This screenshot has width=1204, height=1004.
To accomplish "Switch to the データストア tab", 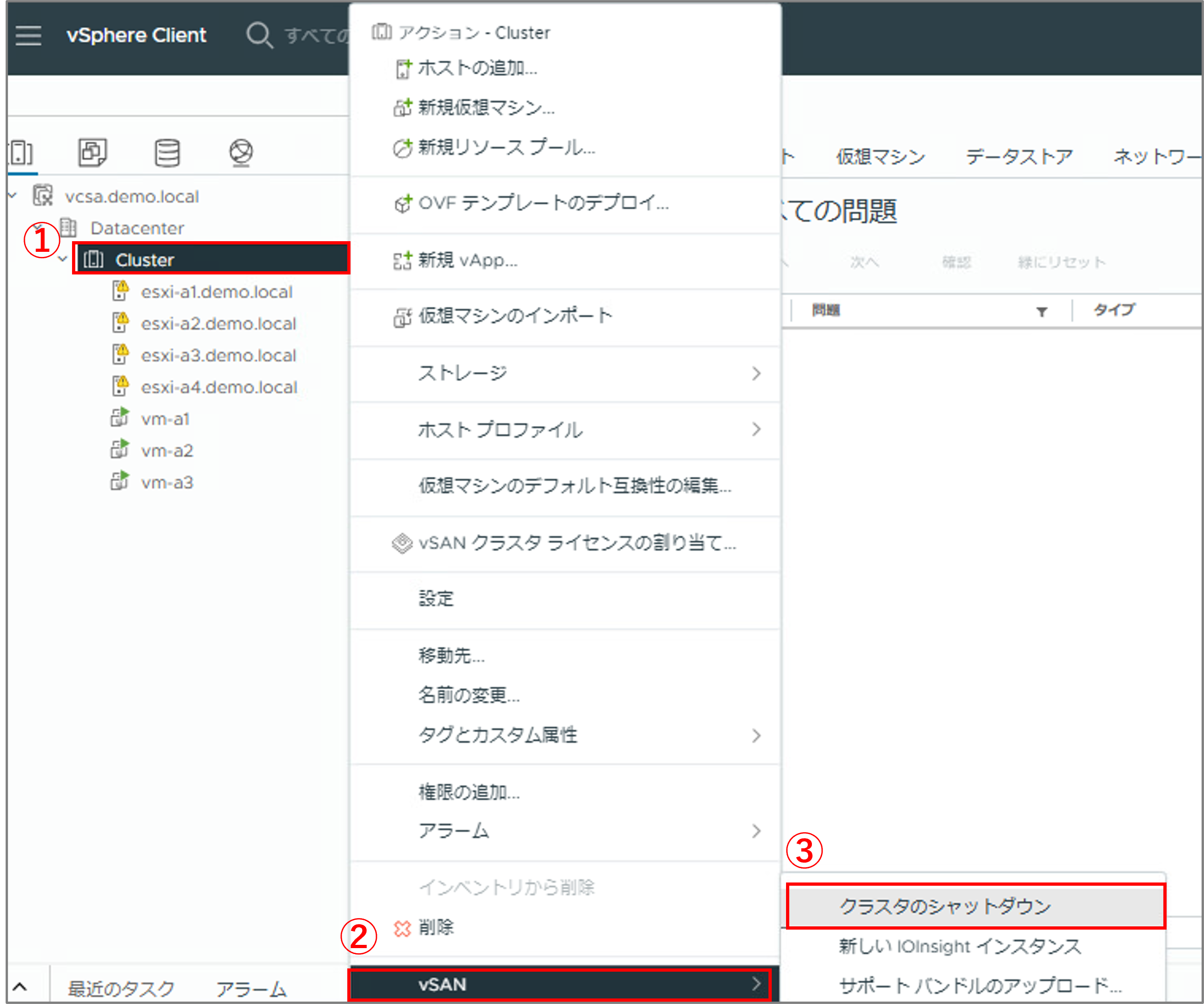I will 1019,156.
